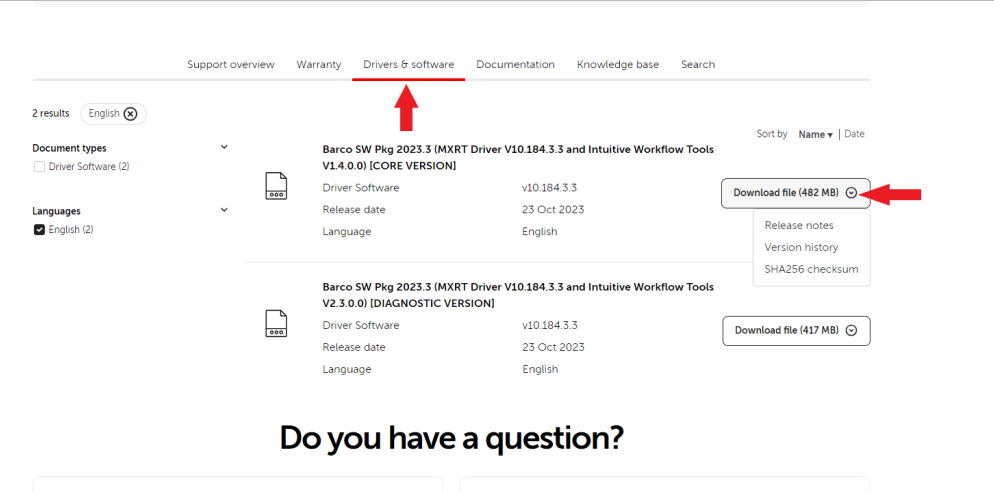Collapse the Languages filter section
This screenshot has height=493, width=994.
tap(224, 211)
